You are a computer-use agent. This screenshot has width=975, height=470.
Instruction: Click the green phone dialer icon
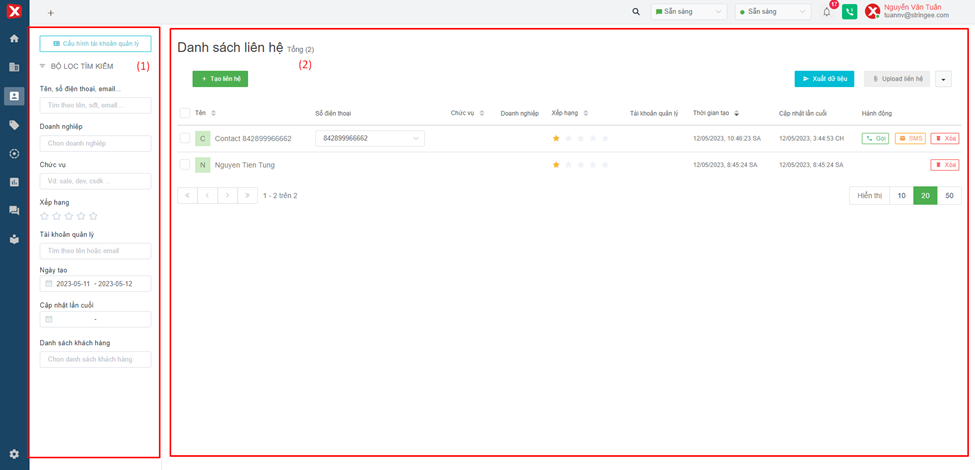click(849, 12)
